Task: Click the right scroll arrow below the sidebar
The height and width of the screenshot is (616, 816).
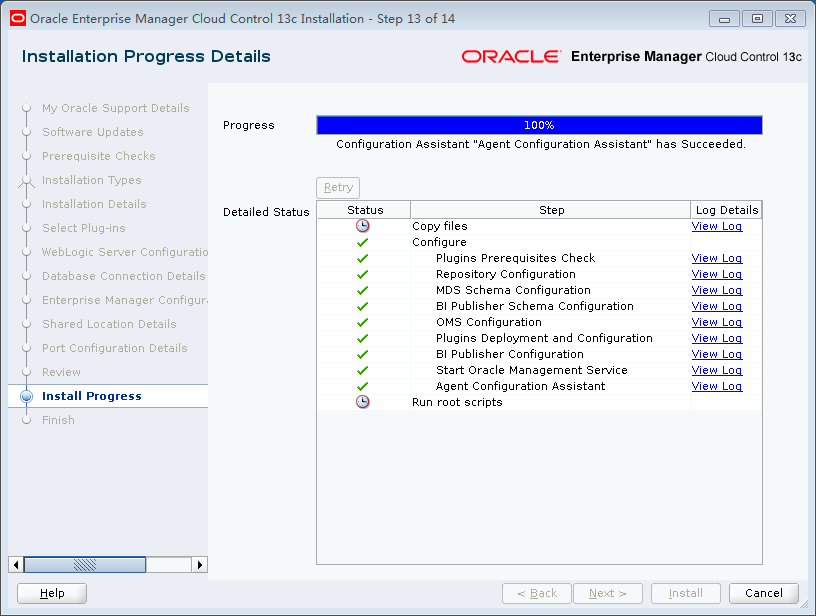Action: (199, 564)
